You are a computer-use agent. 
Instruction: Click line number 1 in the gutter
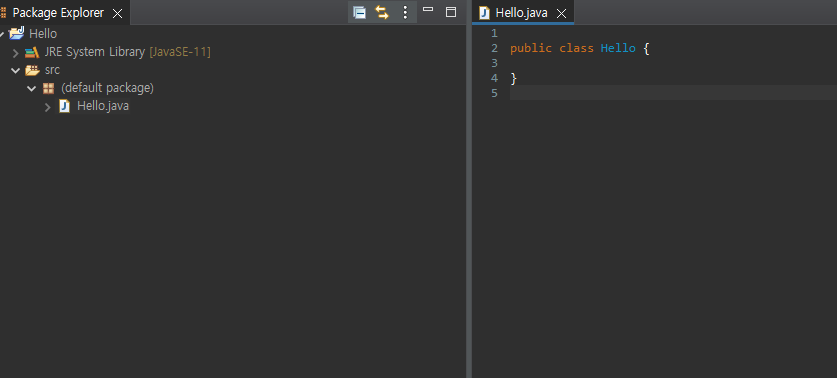[494, 33]
